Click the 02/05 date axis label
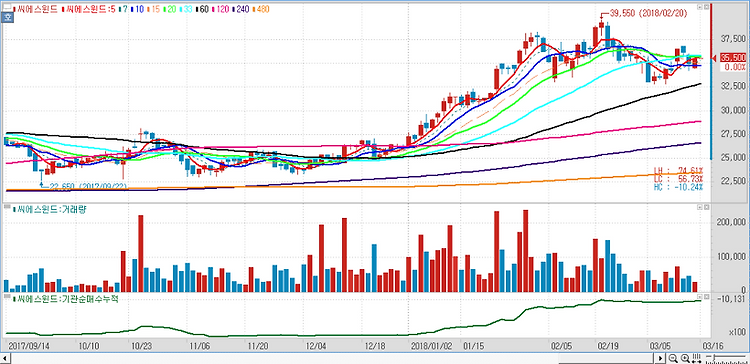Image resolution: width=750 pixels, height=364 pixels. (x=561, y=345)
